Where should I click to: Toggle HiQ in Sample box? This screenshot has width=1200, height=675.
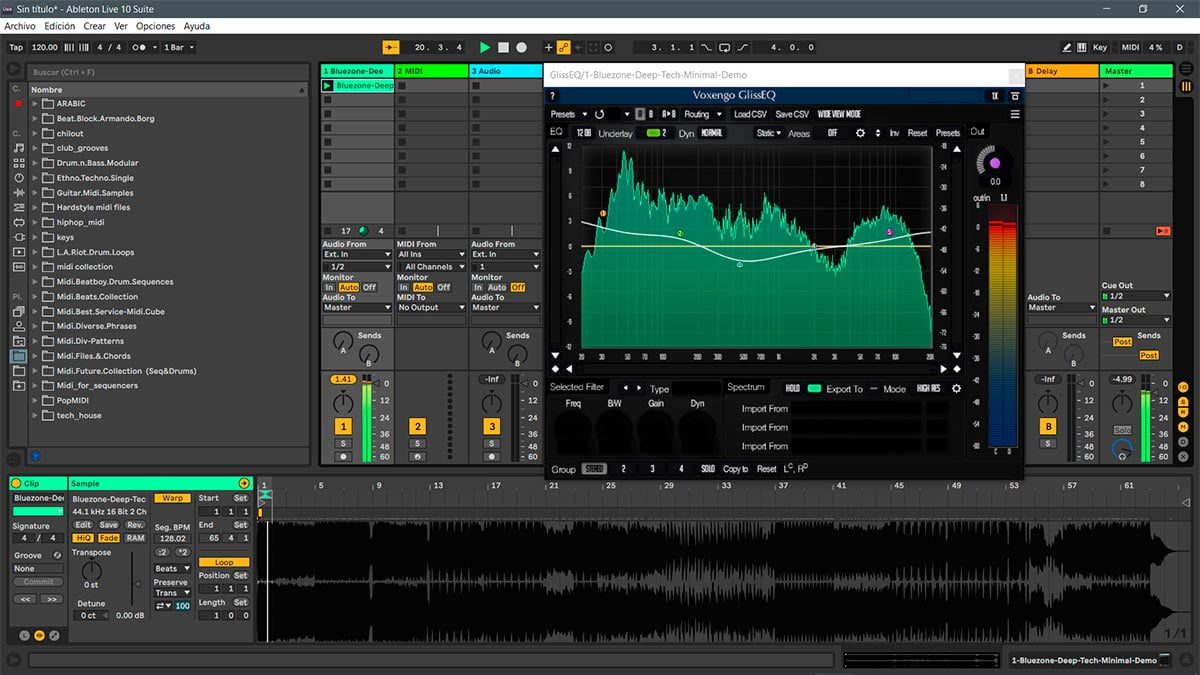tap(83, 538)
